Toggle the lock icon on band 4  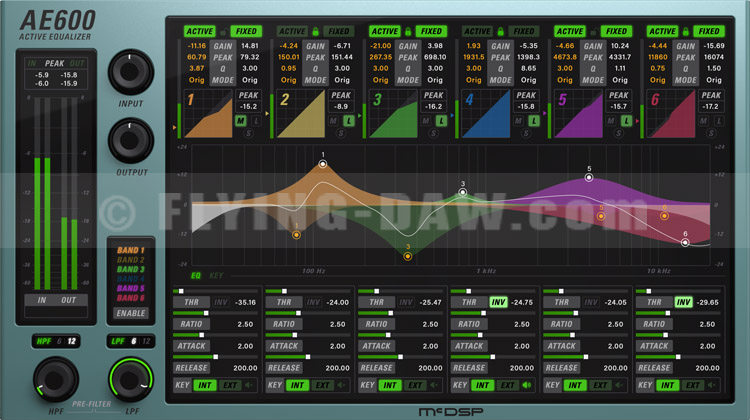(x=500, y=32)
